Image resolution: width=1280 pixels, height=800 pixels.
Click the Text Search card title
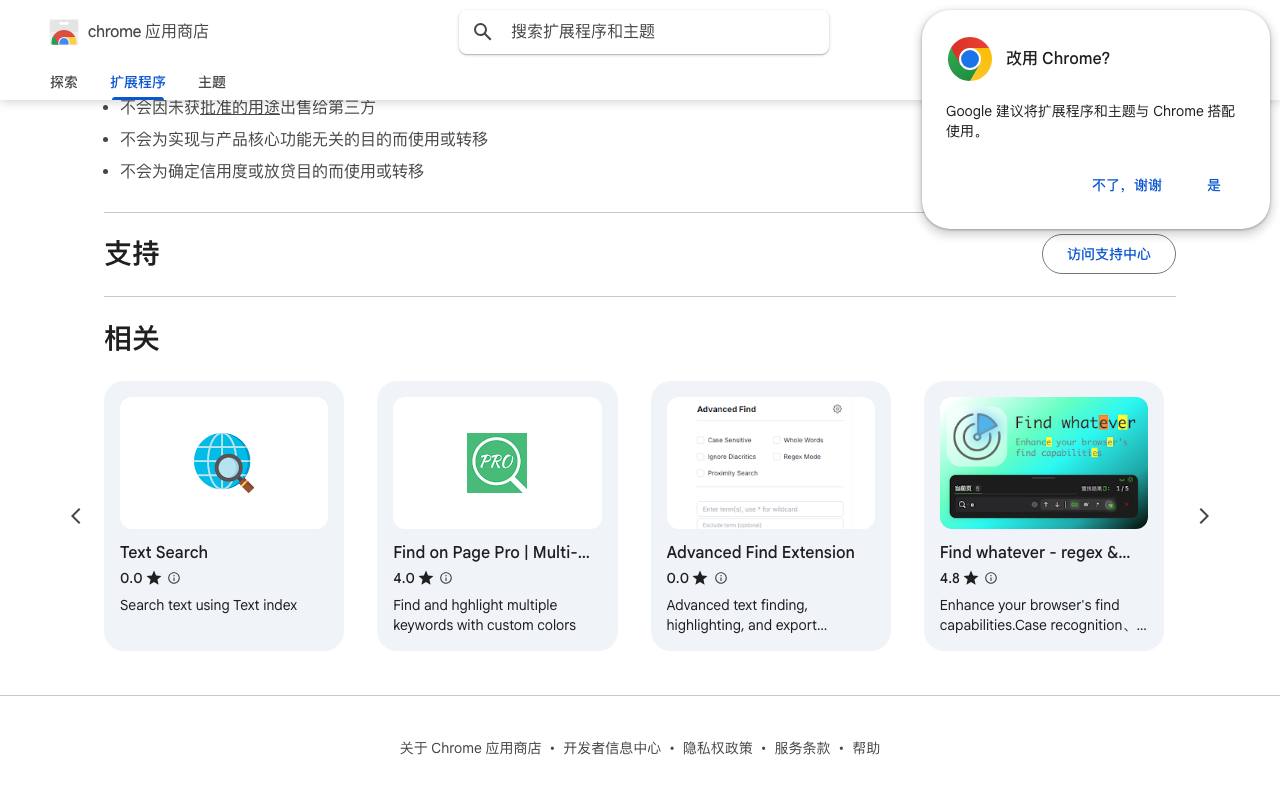coord(164,552)
